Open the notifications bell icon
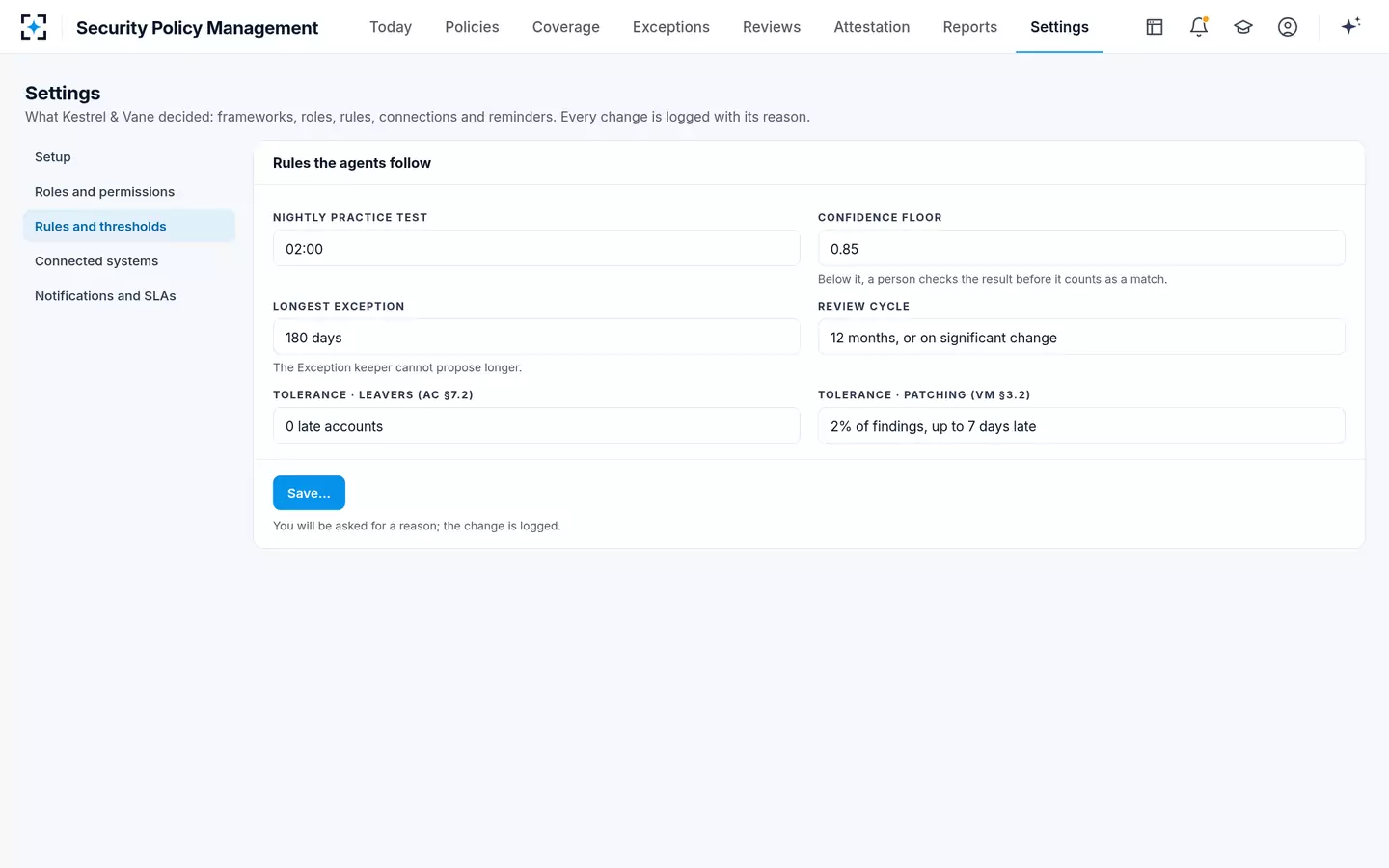Image resolution: width=1389 pixels, height=868 pixels. pos(1199,27)
